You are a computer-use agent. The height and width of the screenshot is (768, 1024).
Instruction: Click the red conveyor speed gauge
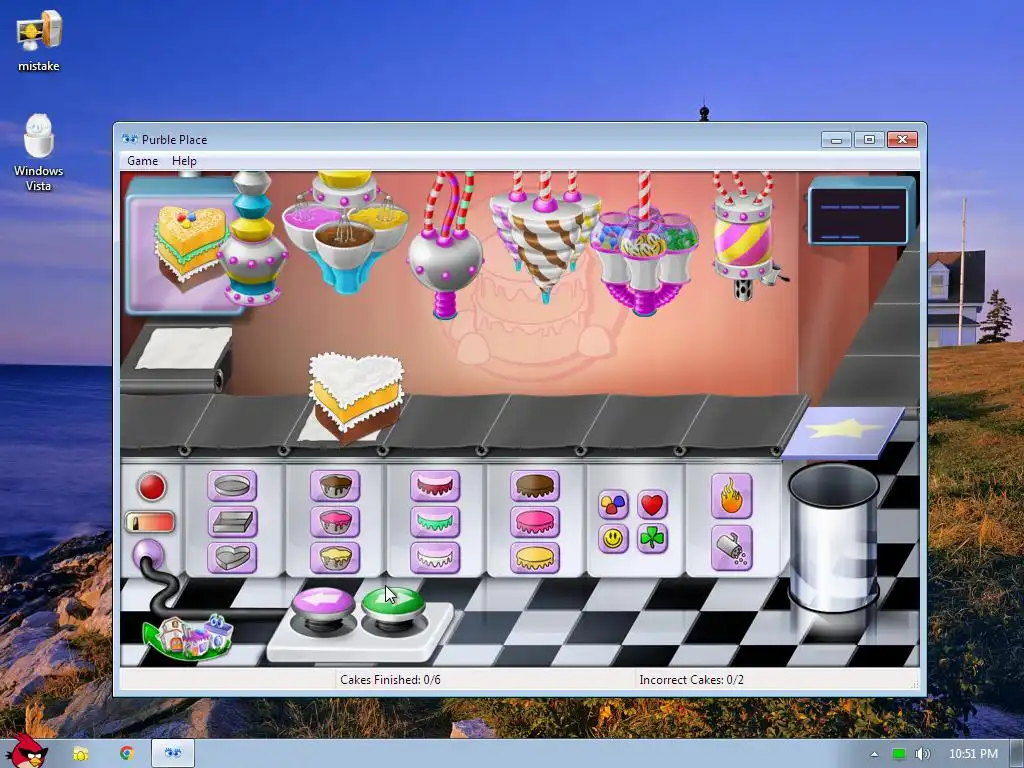[150, 522]
